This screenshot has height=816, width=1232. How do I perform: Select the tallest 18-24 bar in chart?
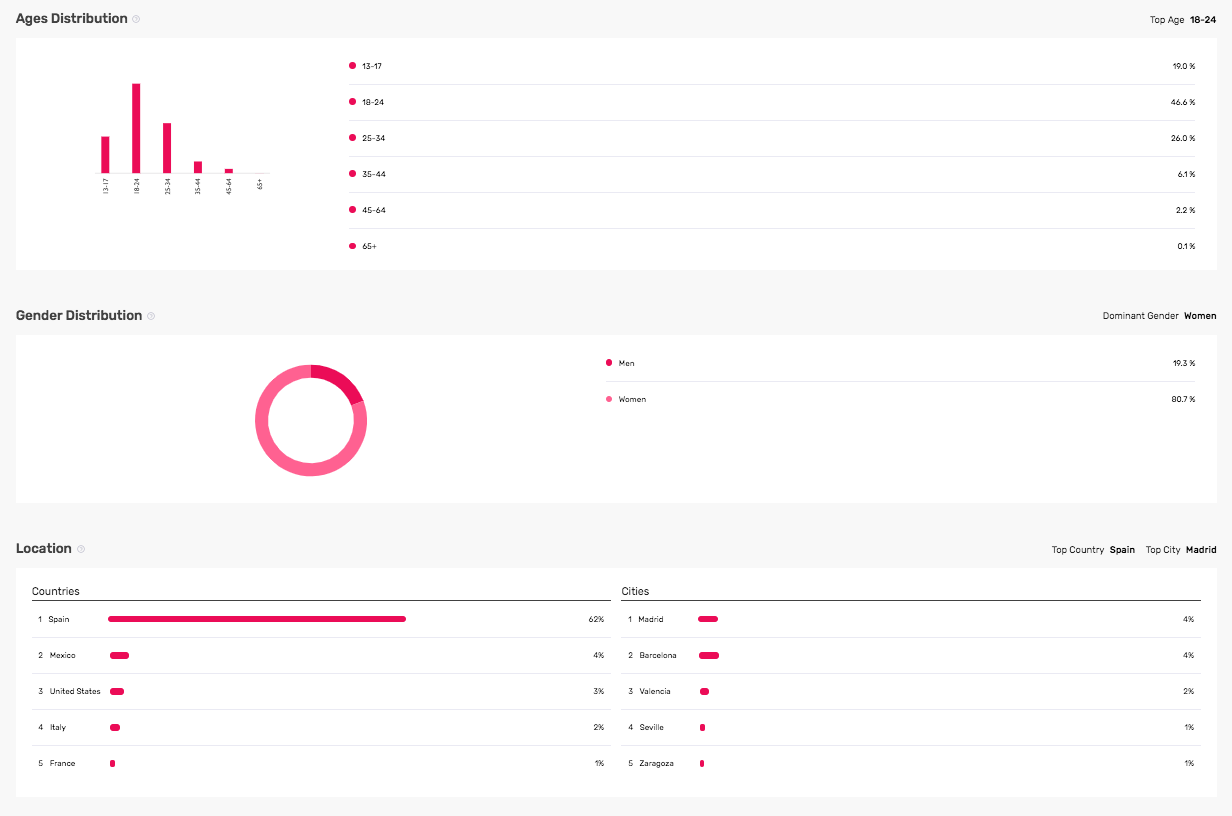pos(136,128)
